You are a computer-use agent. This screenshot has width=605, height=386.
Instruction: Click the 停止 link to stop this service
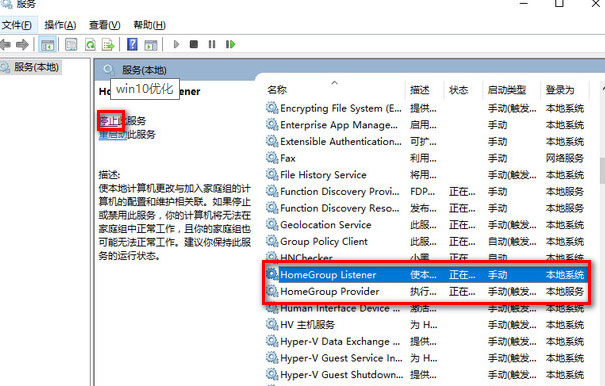coord(109,121)
